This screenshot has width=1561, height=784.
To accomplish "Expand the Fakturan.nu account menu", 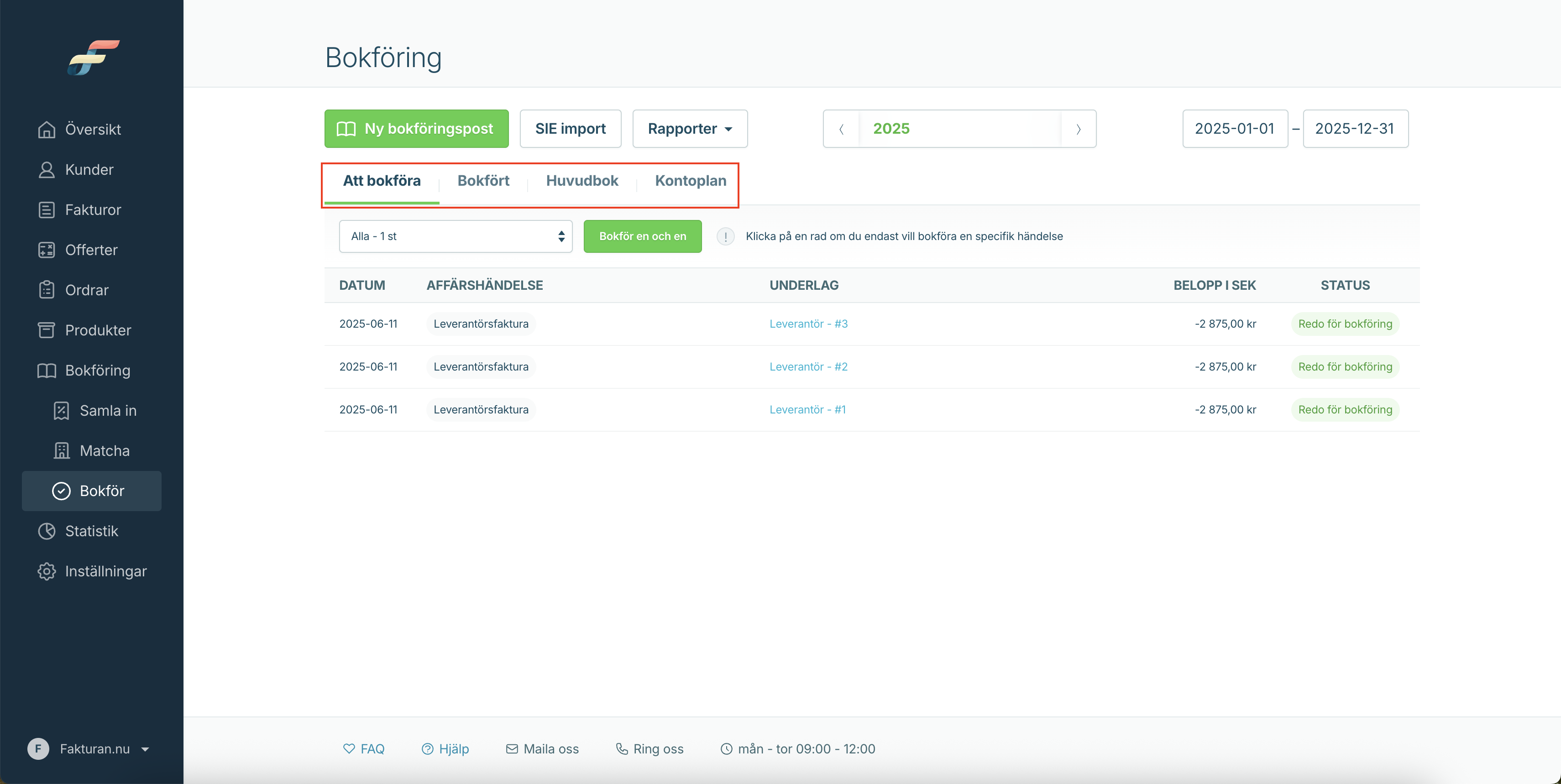I will click(89, 749).
